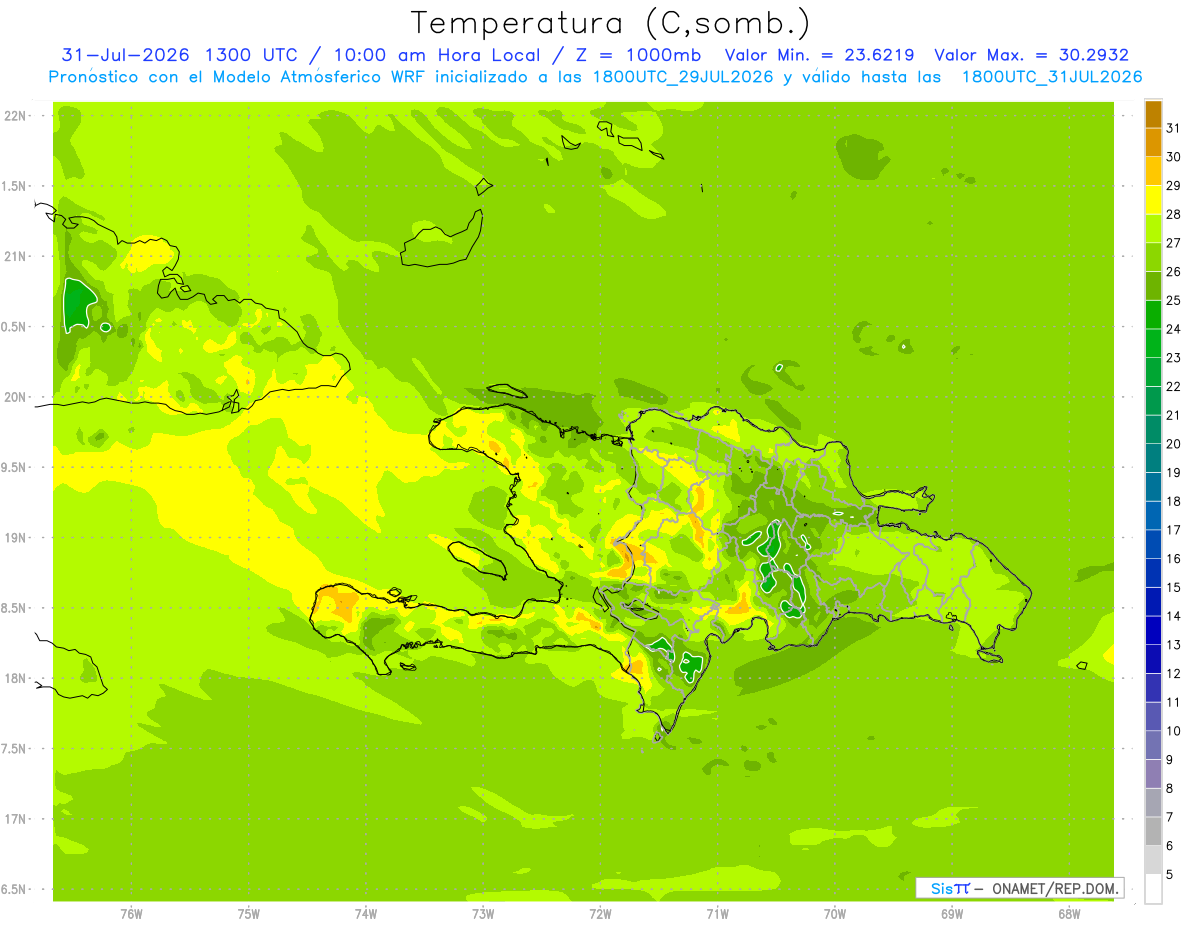Screen dimensions: 1200x927
Task: Click the teal legend band between 19 and 20
Action: click(1153, 458)
